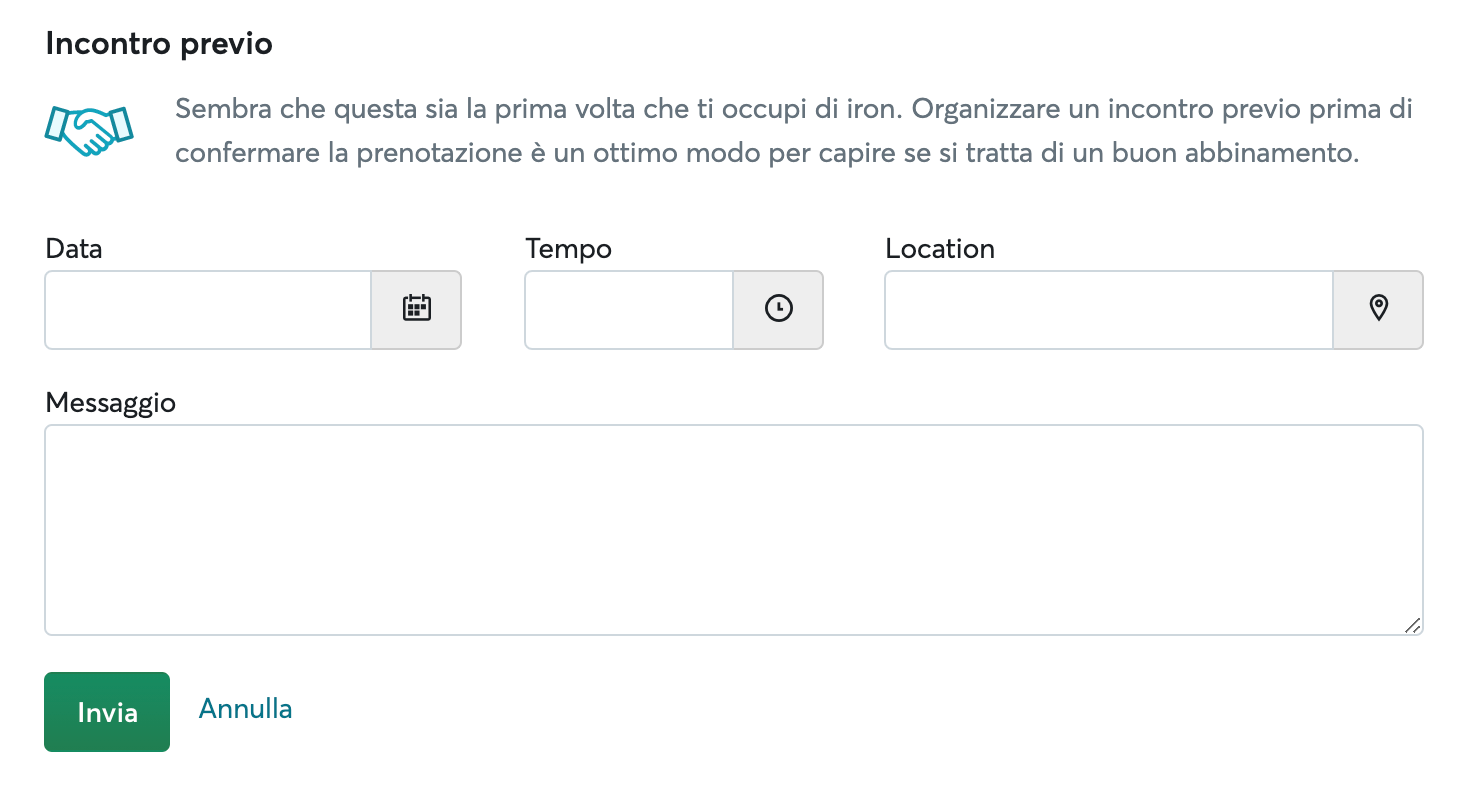Click the description line starting with confermare
The width and height of the screenshot is (1468, 788).
pyautogui.click(x=767, y=154)
